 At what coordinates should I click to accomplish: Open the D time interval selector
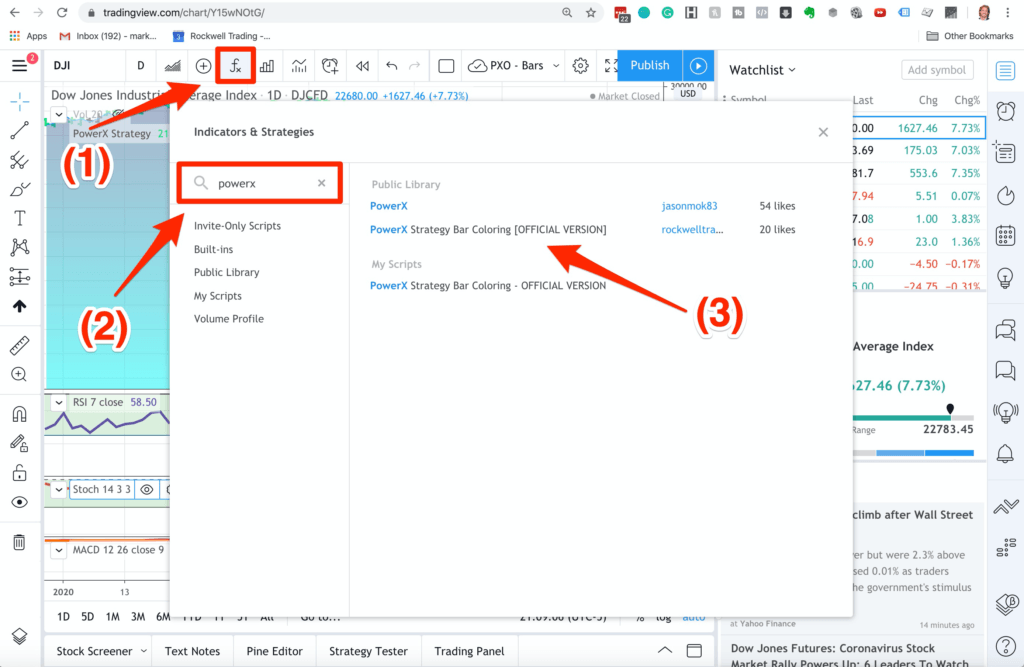140,65
